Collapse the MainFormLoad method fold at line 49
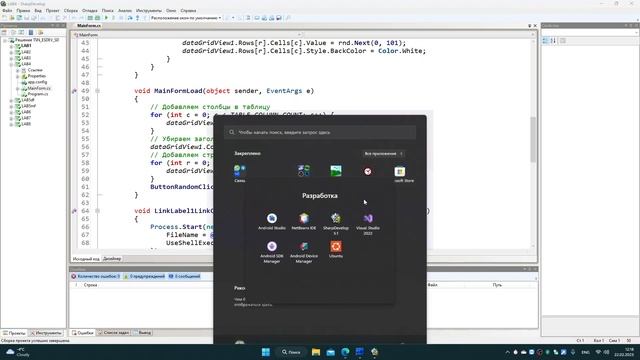The image size is (640, 360). pyautogui.click(x=98, y=91)
